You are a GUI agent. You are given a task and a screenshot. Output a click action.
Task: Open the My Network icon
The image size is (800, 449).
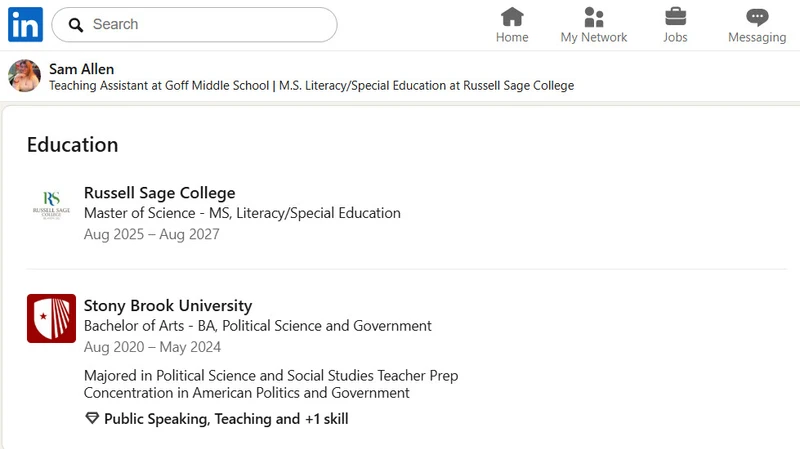pos(593,17)
